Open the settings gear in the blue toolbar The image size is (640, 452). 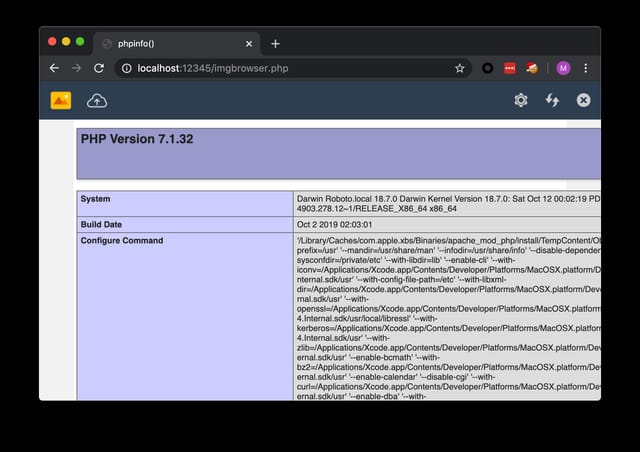click(x=521, y=100)
